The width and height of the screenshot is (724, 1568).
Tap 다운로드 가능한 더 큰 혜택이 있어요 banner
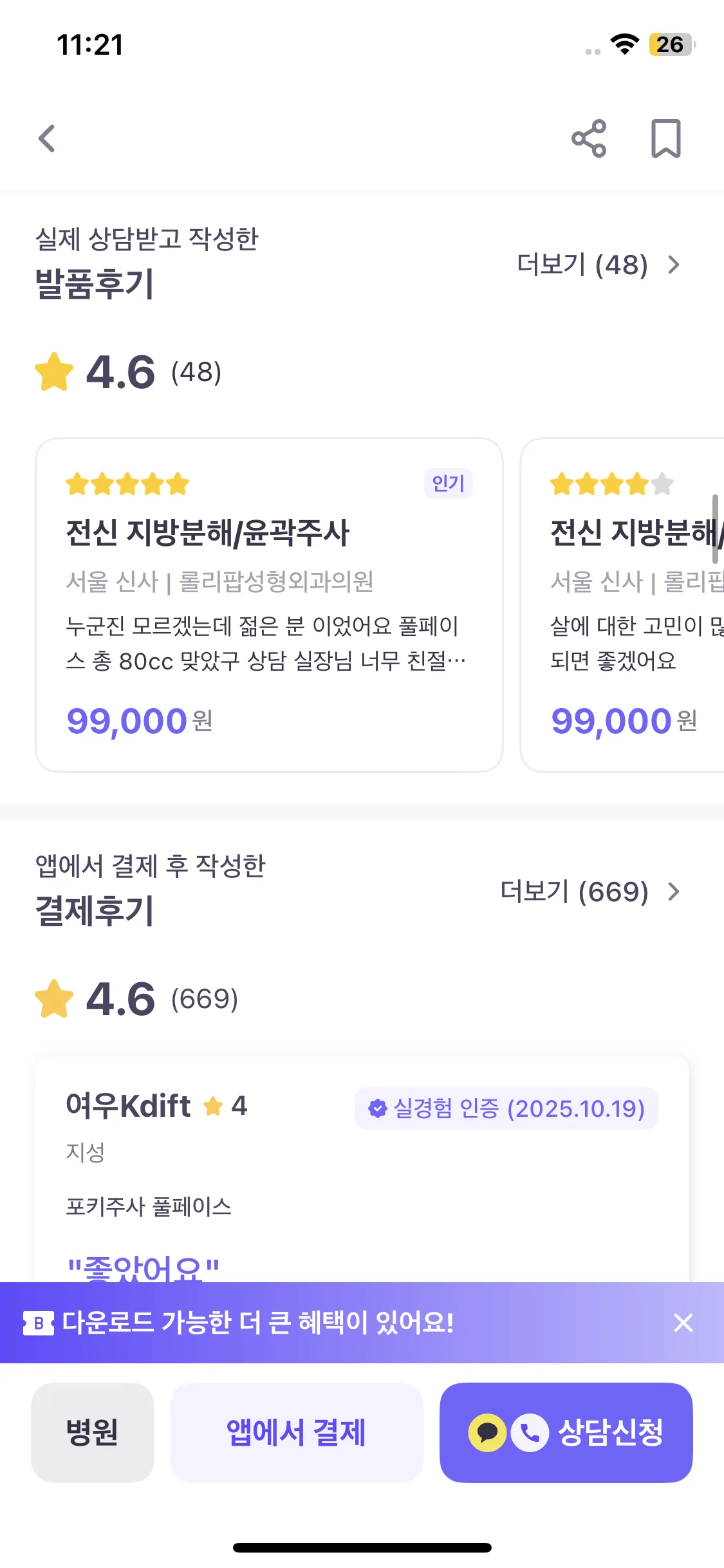click(258, 1323)
